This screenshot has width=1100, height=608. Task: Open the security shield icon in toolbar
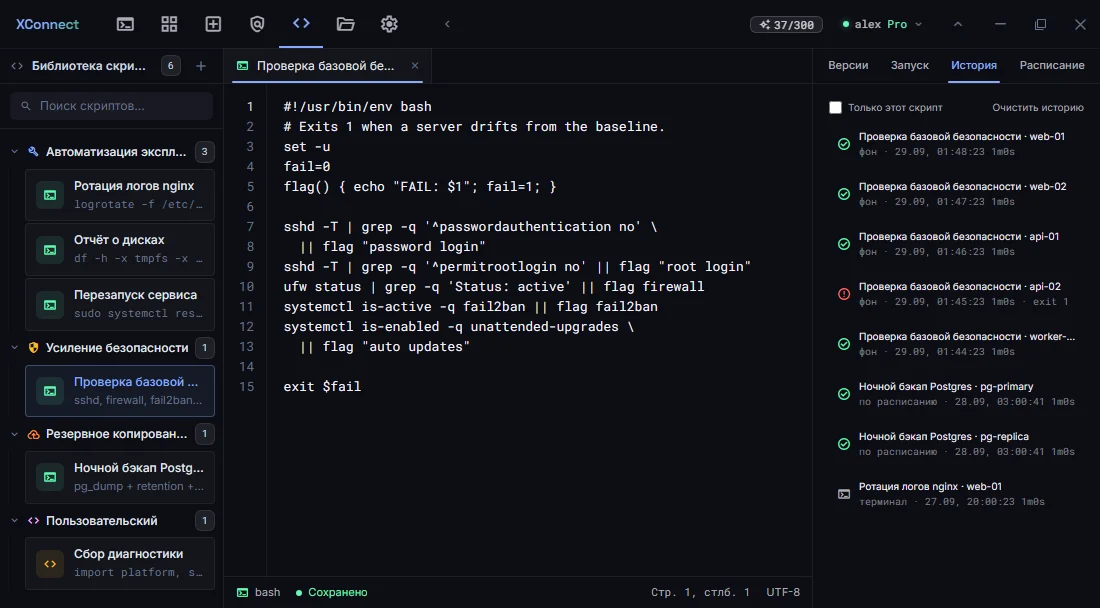[x=257, y=25]
